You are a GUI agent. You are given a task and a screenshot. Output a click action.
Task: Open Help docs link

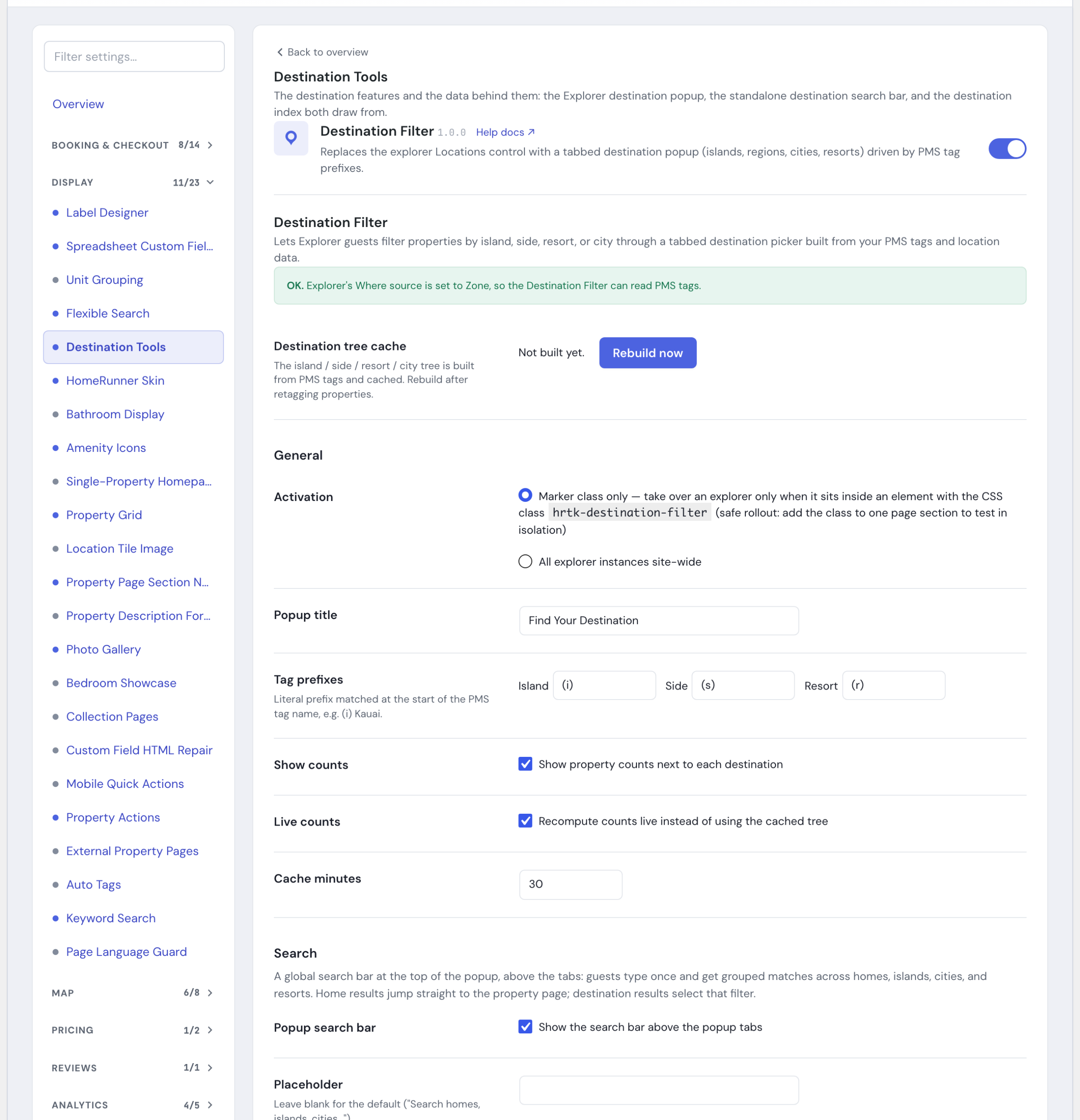point(505,132)
